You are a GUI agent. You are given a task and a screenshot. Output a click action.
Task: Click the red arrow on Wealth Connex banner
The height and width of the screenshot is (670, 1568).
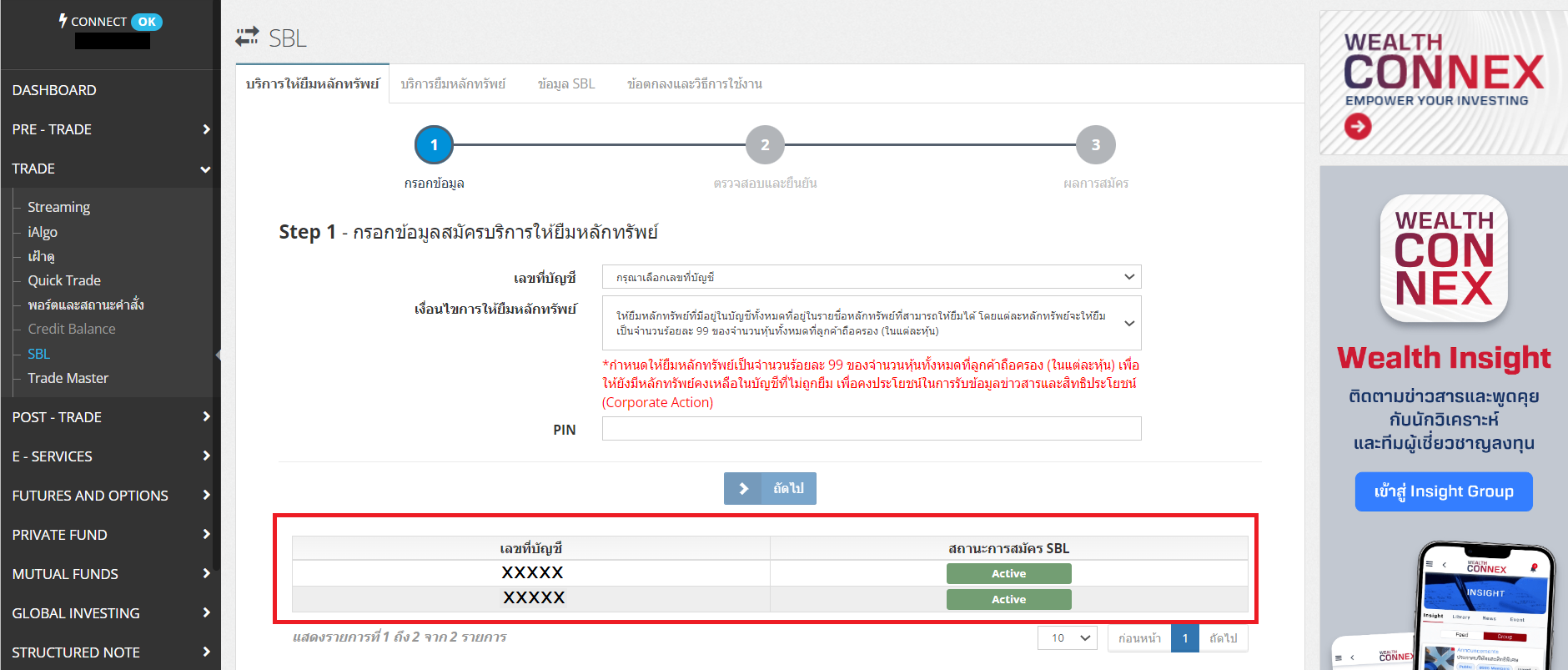click(x=1357, y=127)
